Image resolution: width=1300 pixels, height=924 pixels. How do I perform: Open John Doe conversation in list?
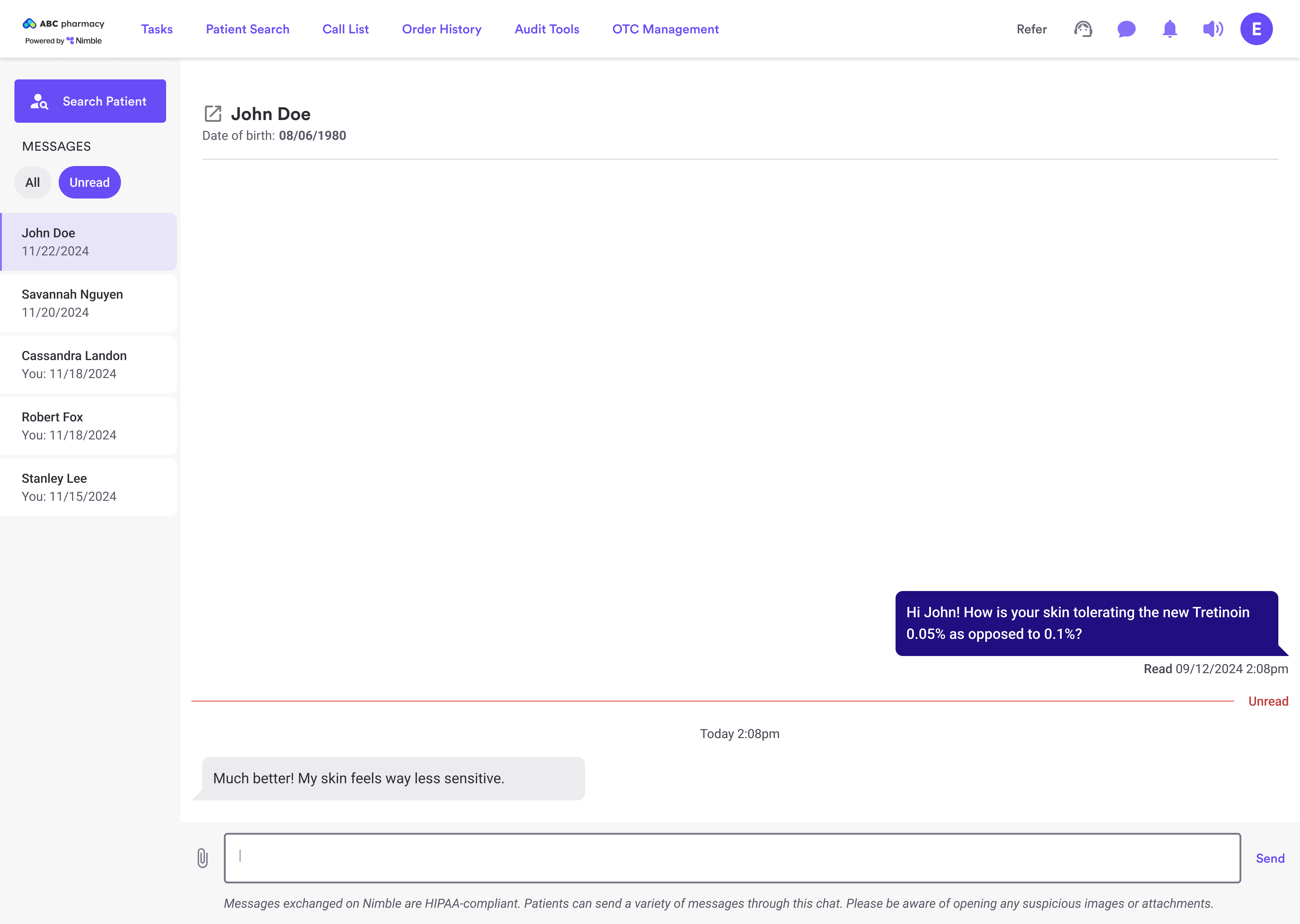(88, 242)
